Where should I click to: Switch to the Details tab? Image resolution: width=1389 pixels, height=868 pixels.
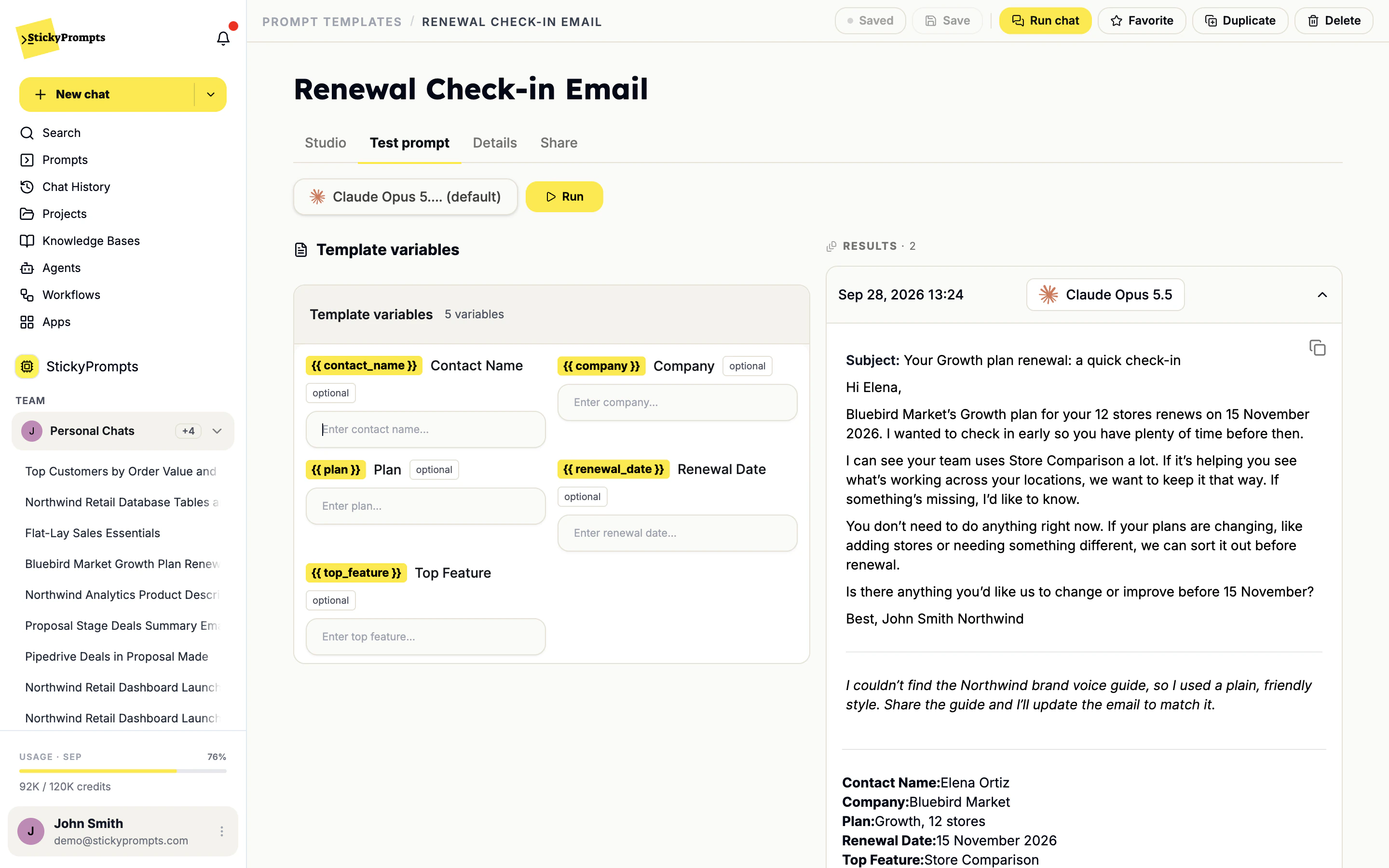(495, 143)
